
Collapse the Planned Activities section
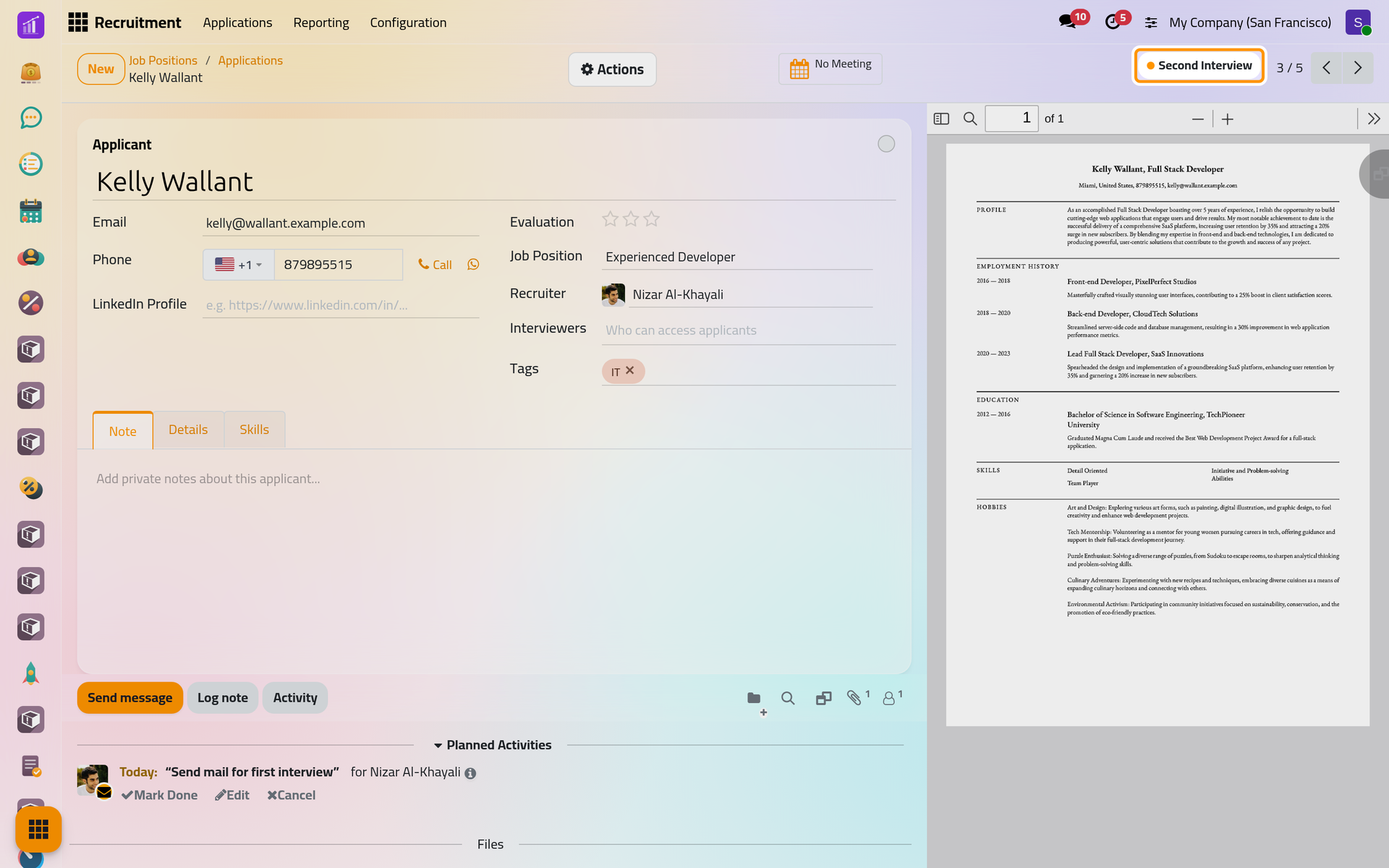pos(492,745)
